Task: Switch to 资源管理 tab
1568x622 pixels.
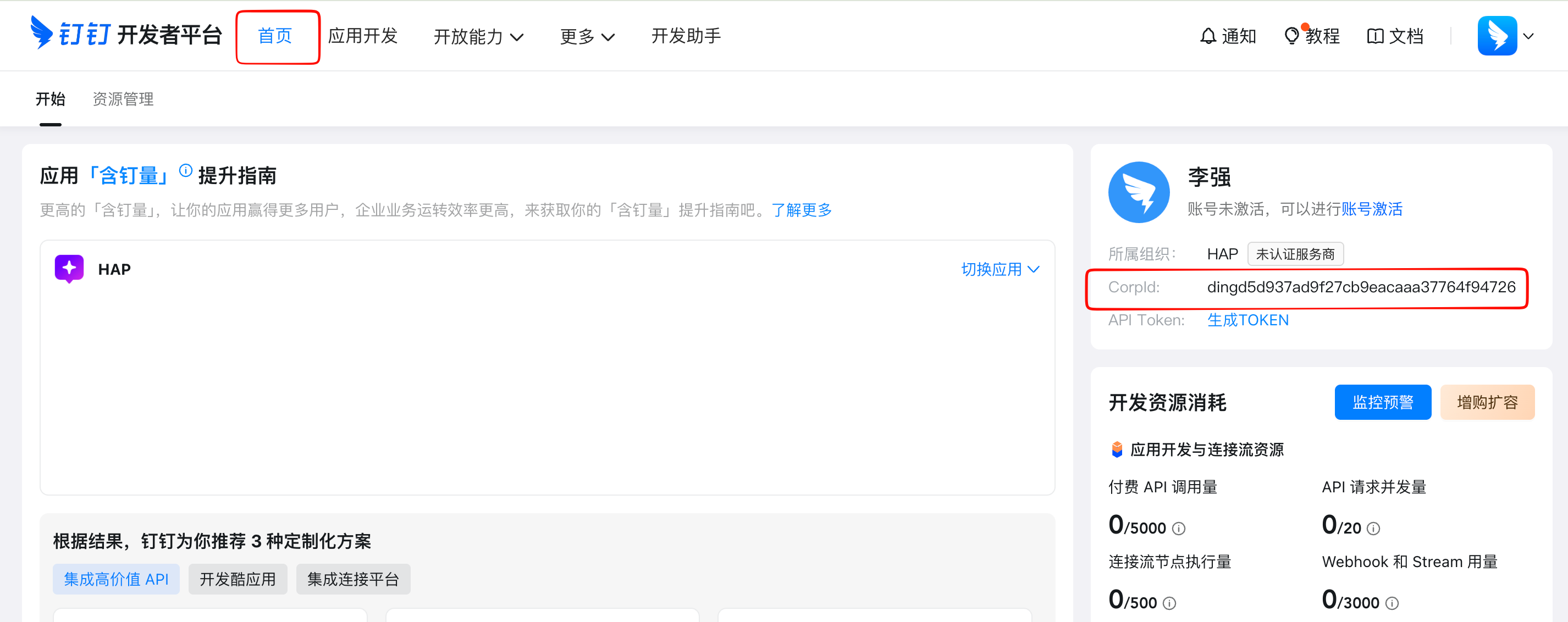Action: [x=123, y=99]
